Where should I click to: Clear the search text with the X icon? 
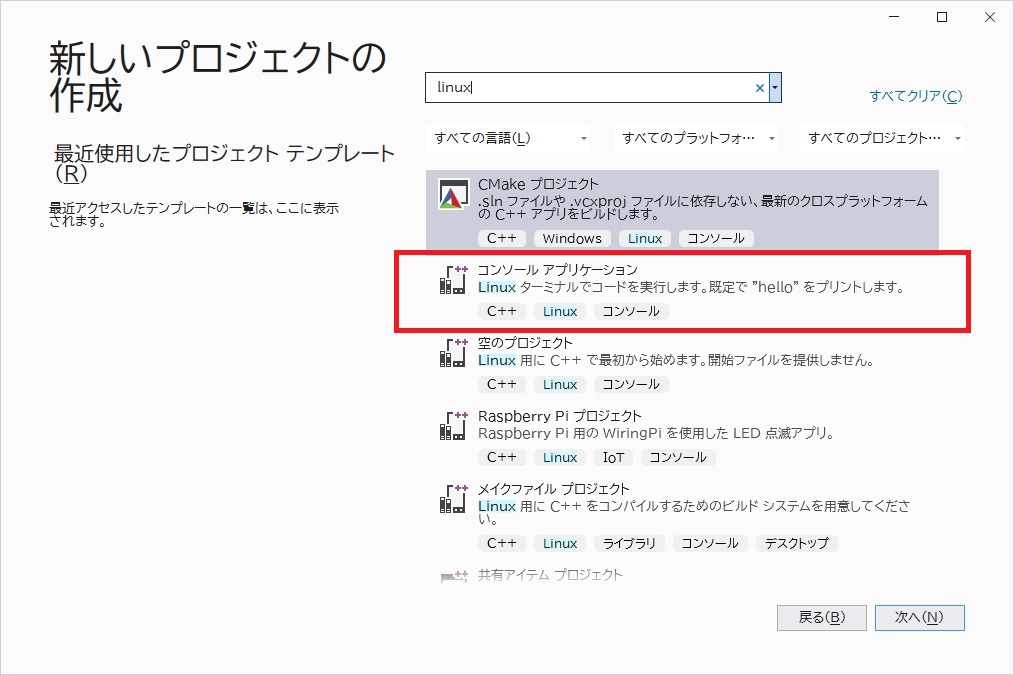click(x=760, y=88)
